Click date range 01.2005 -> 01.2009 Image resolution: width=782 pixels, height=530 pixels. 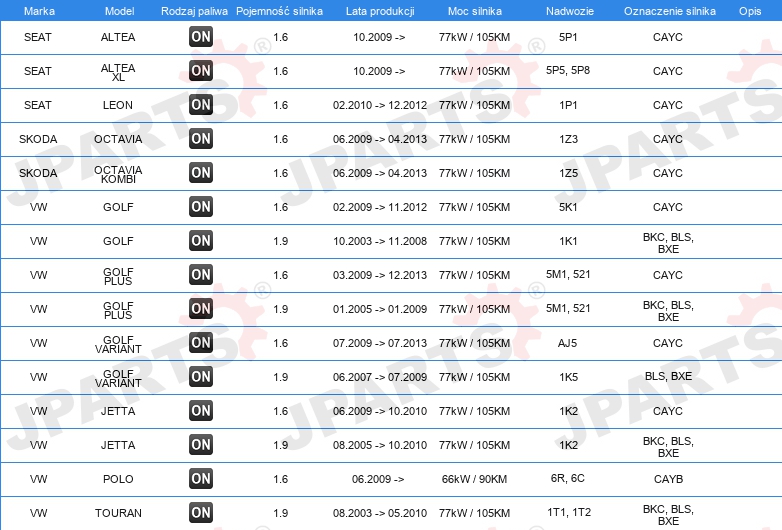coord(380,309)
